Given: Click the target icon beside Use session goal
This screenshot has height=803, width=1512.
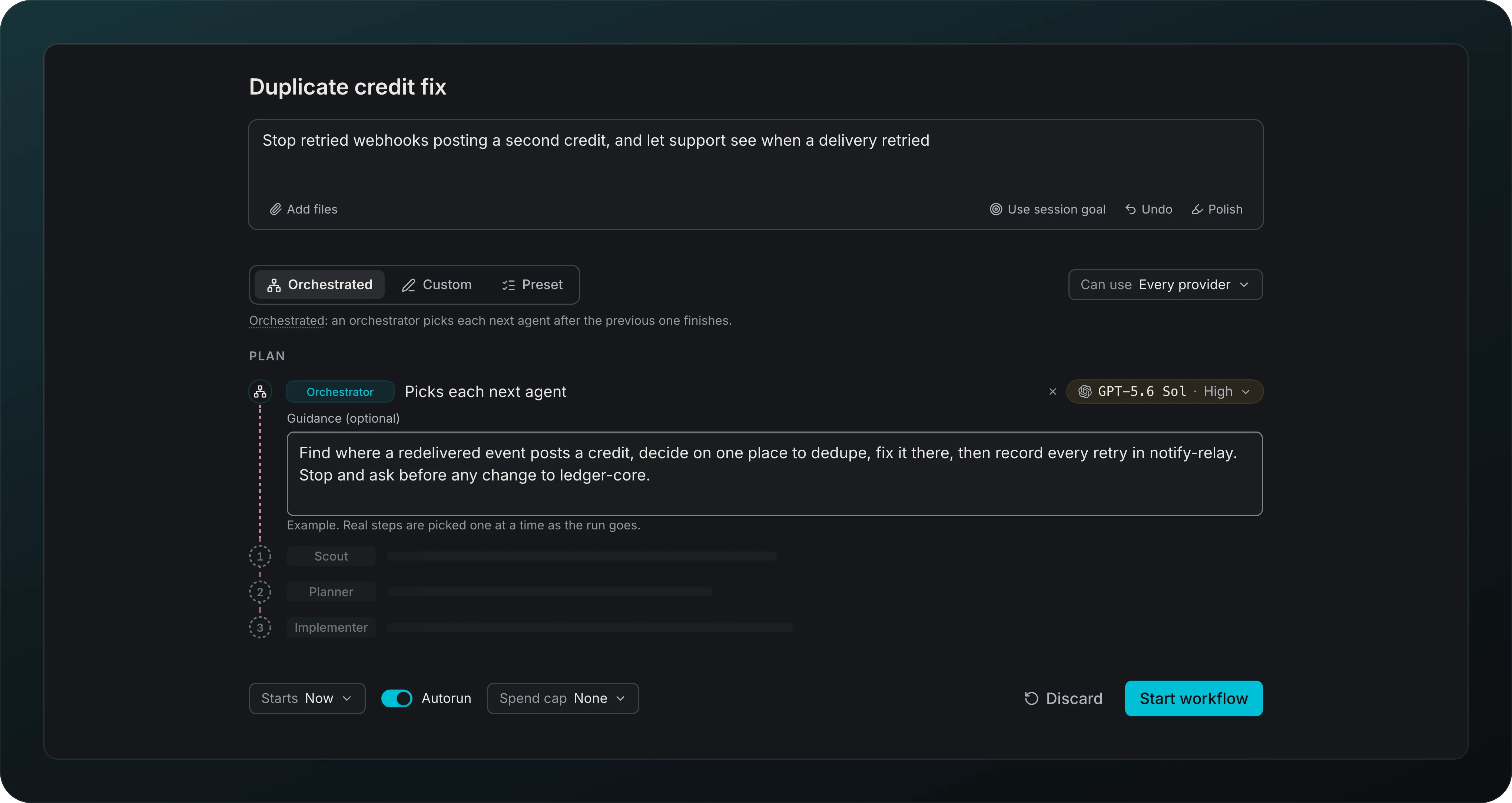Looking at the screenshot, I should point(995,209).
